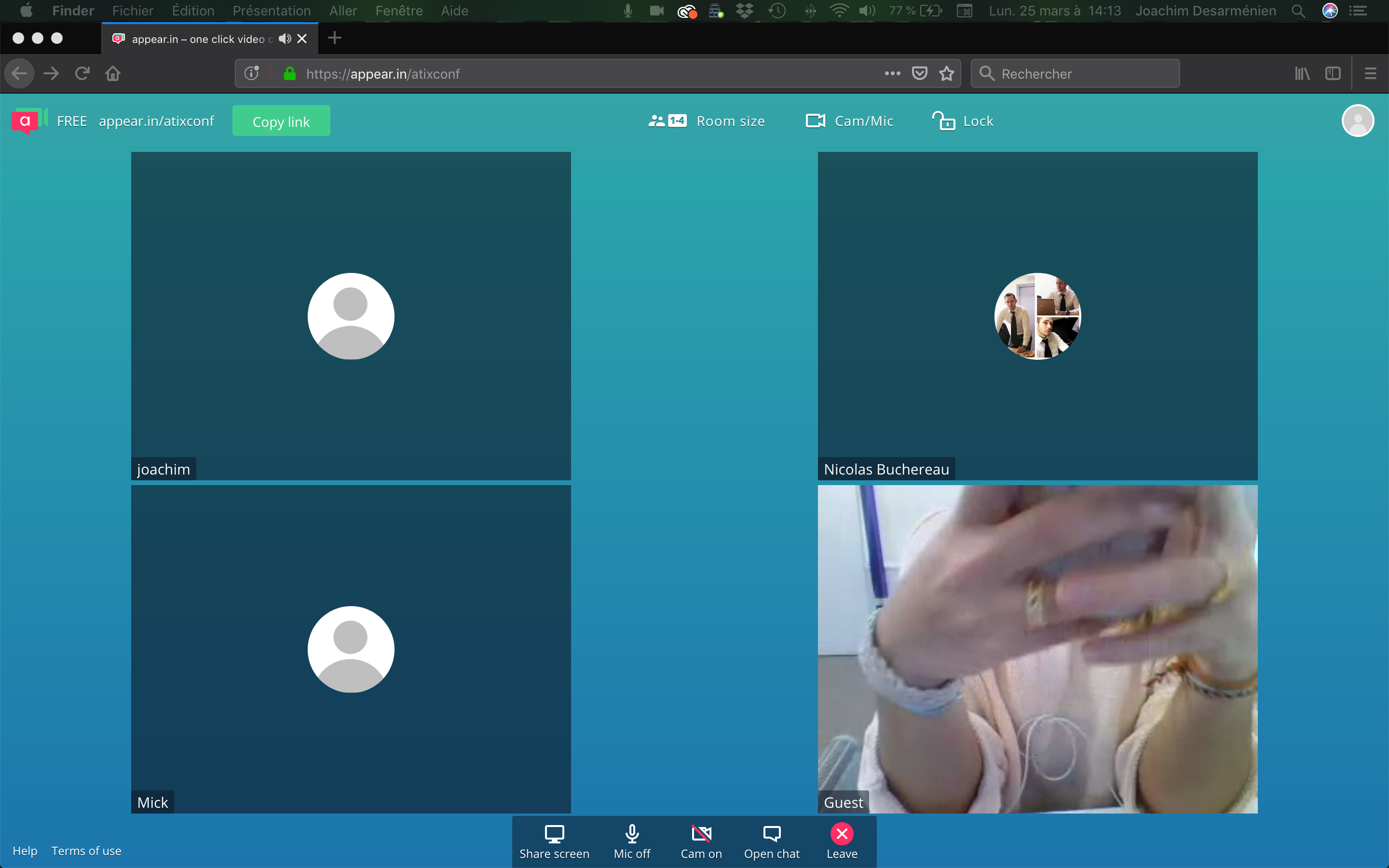Image resolution: width=1389 pixels, height=868 pixels.
Task: Open the Aide menu
Action: point(455,10)
